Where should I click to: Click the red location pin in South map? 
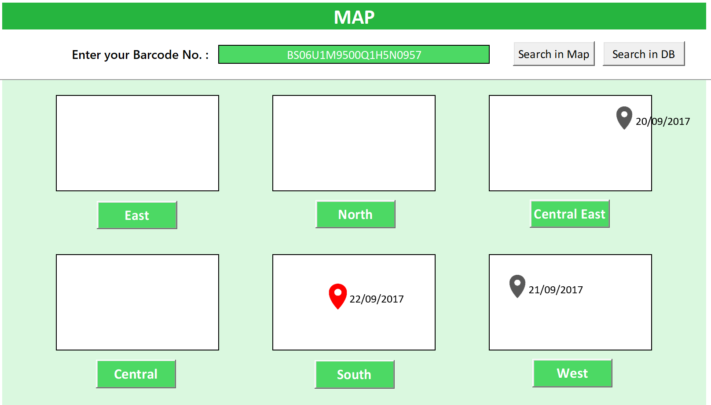coord(338,296)
